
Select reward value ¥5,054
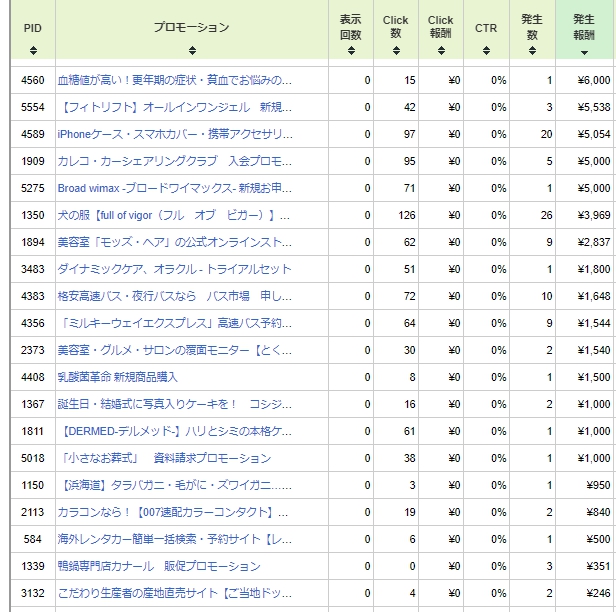click(x=594, y=134)
